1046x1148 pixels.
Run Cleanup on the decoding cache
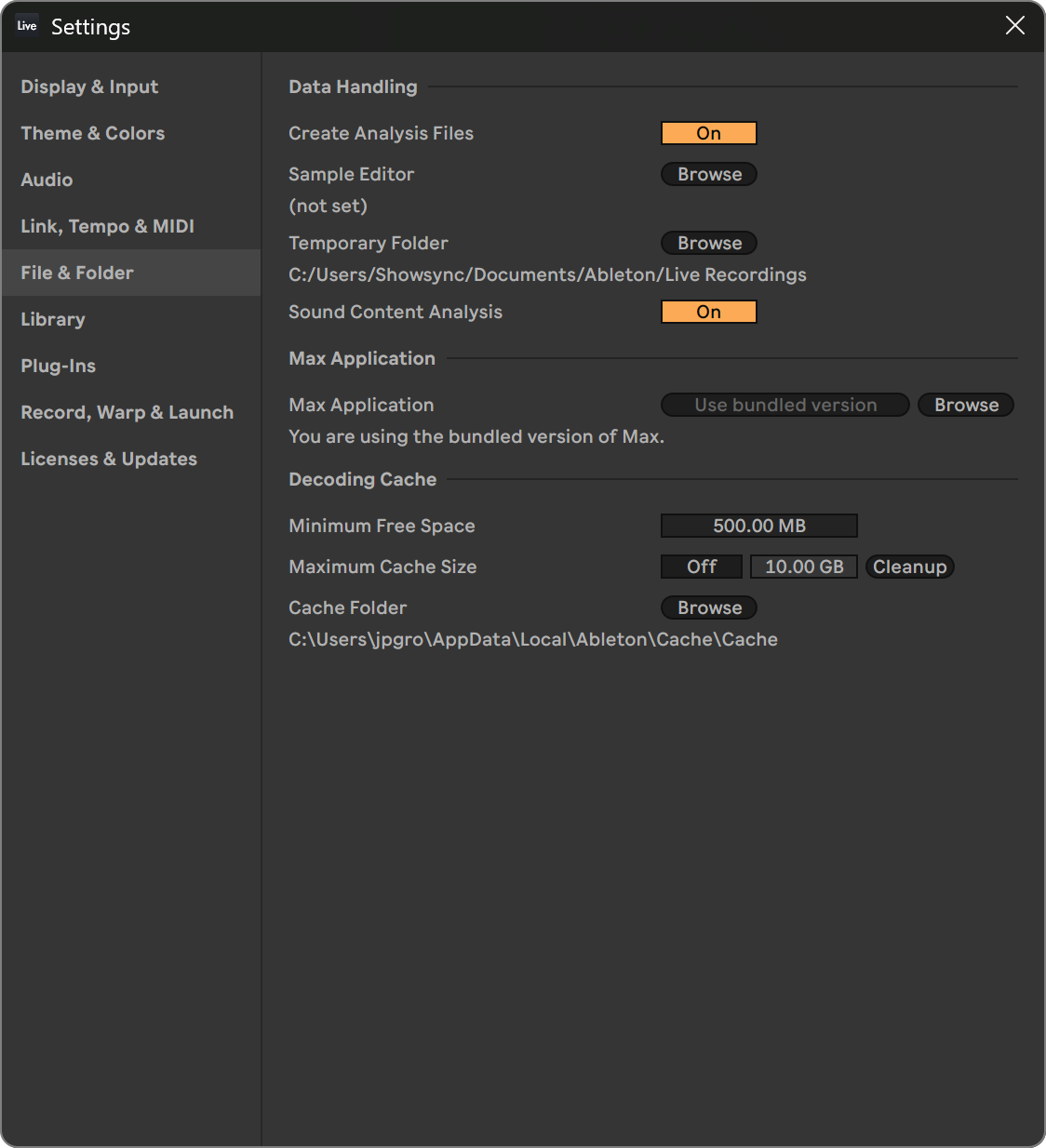(x=909, y=567)
